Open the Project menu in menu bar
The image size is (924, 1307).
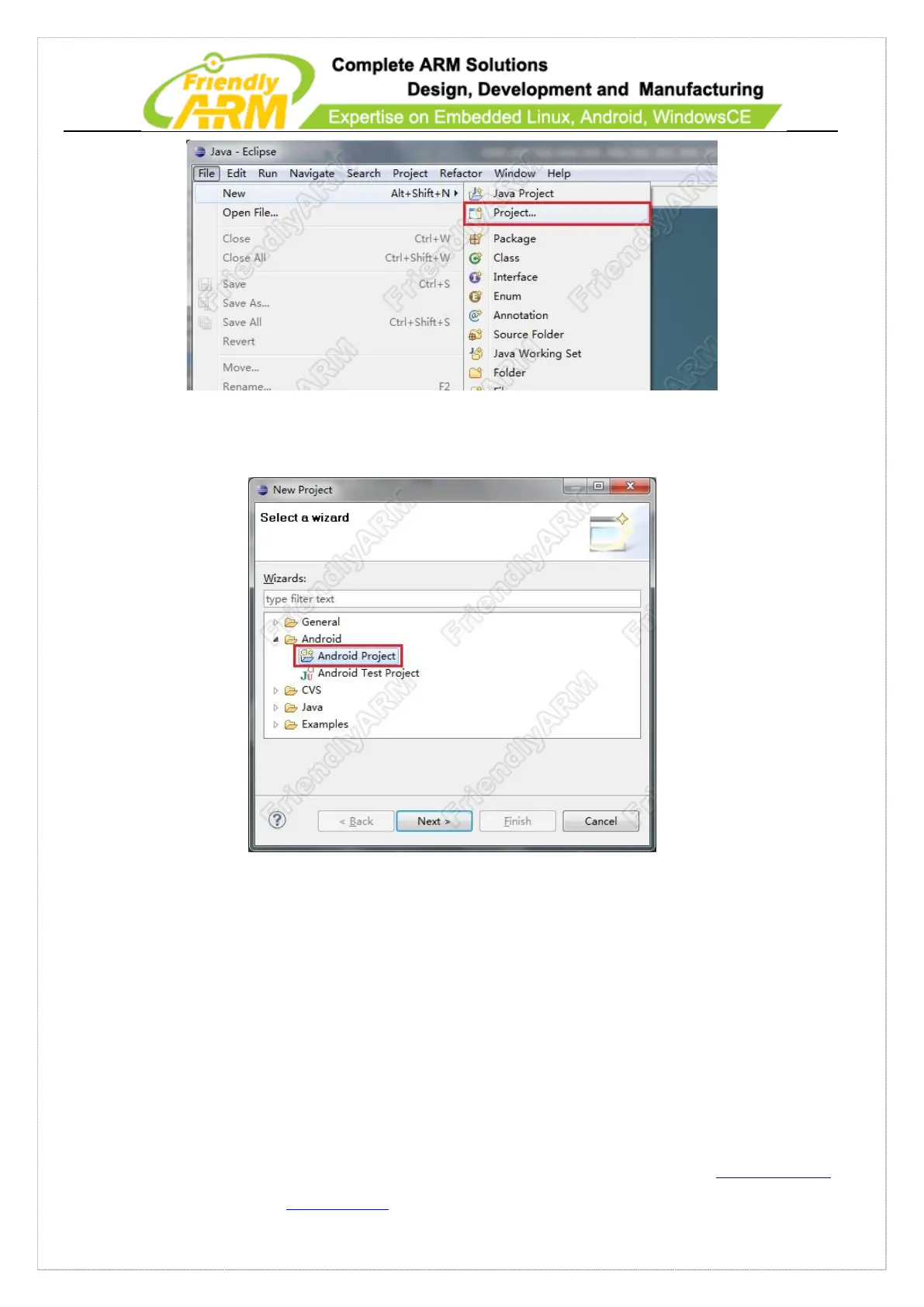tap(410, 173)
